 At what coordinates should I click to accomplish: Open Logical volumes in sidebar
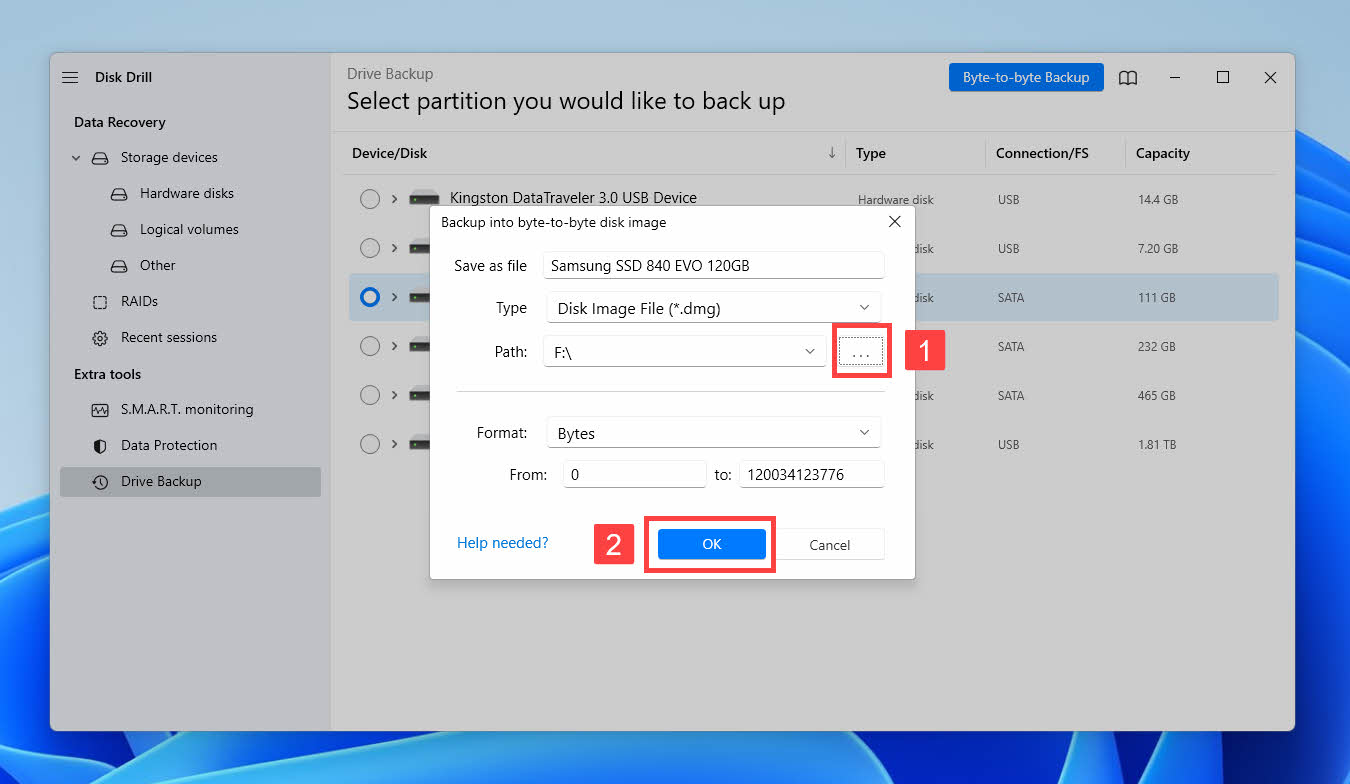(189, 230)
